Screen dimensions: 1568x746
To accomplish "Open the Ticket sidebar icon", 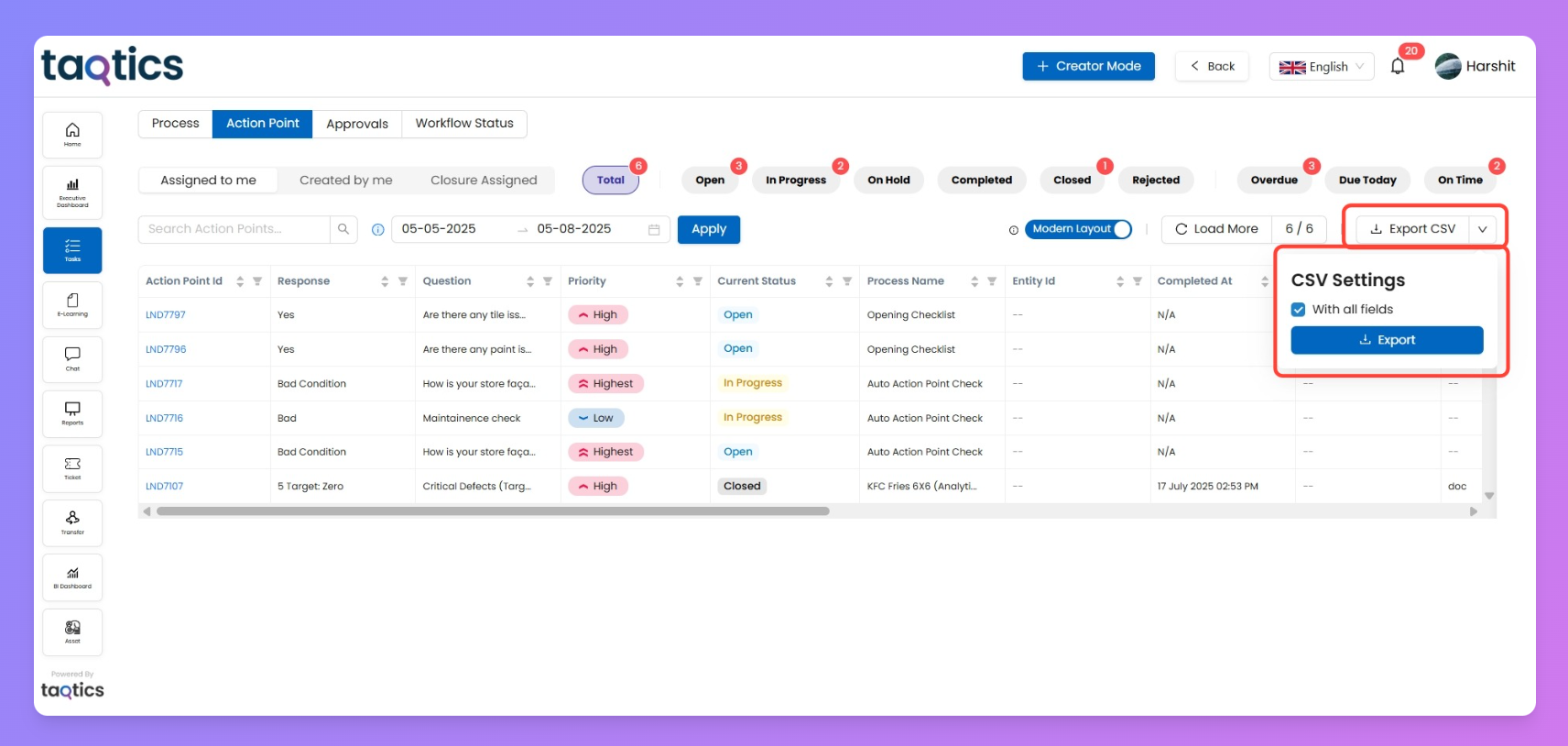I will 72,468.
